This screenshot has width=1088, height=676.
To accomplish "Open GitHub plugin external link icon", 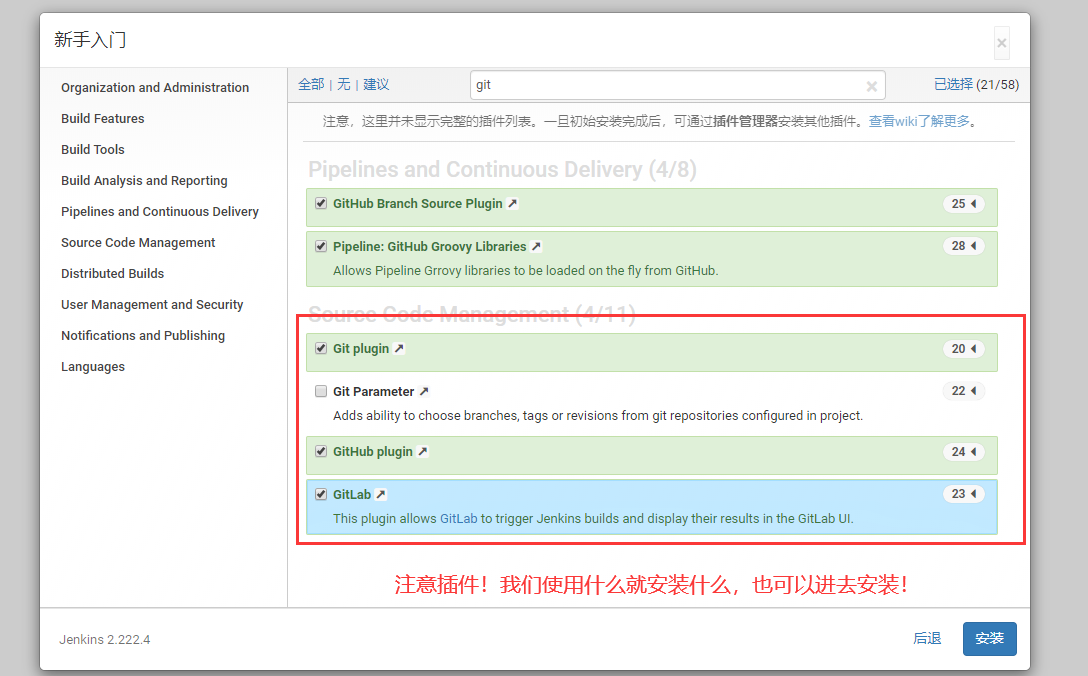I will (x=423, y=451).
